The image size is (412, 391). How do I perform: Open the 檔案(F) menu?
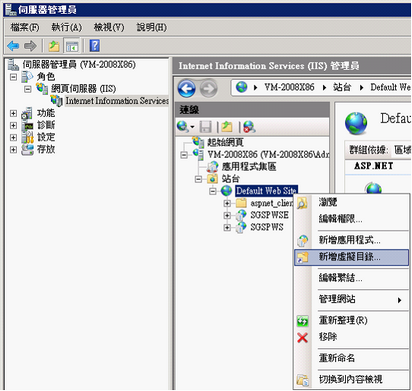[x=24, y=27]
